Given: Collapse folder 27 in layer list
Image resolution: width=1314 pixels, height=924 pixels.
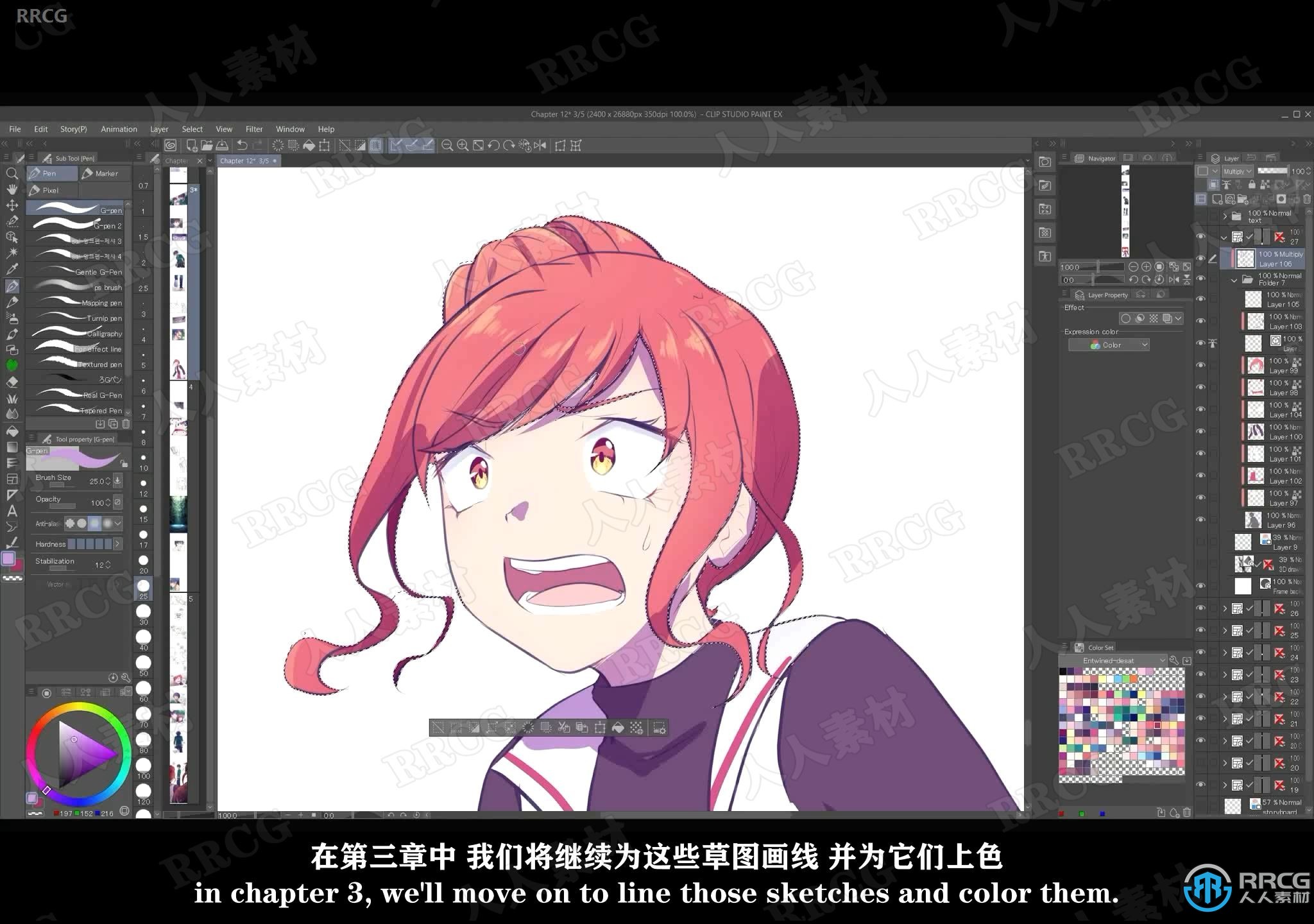Looking at the screenshot, I should 1225,237.
